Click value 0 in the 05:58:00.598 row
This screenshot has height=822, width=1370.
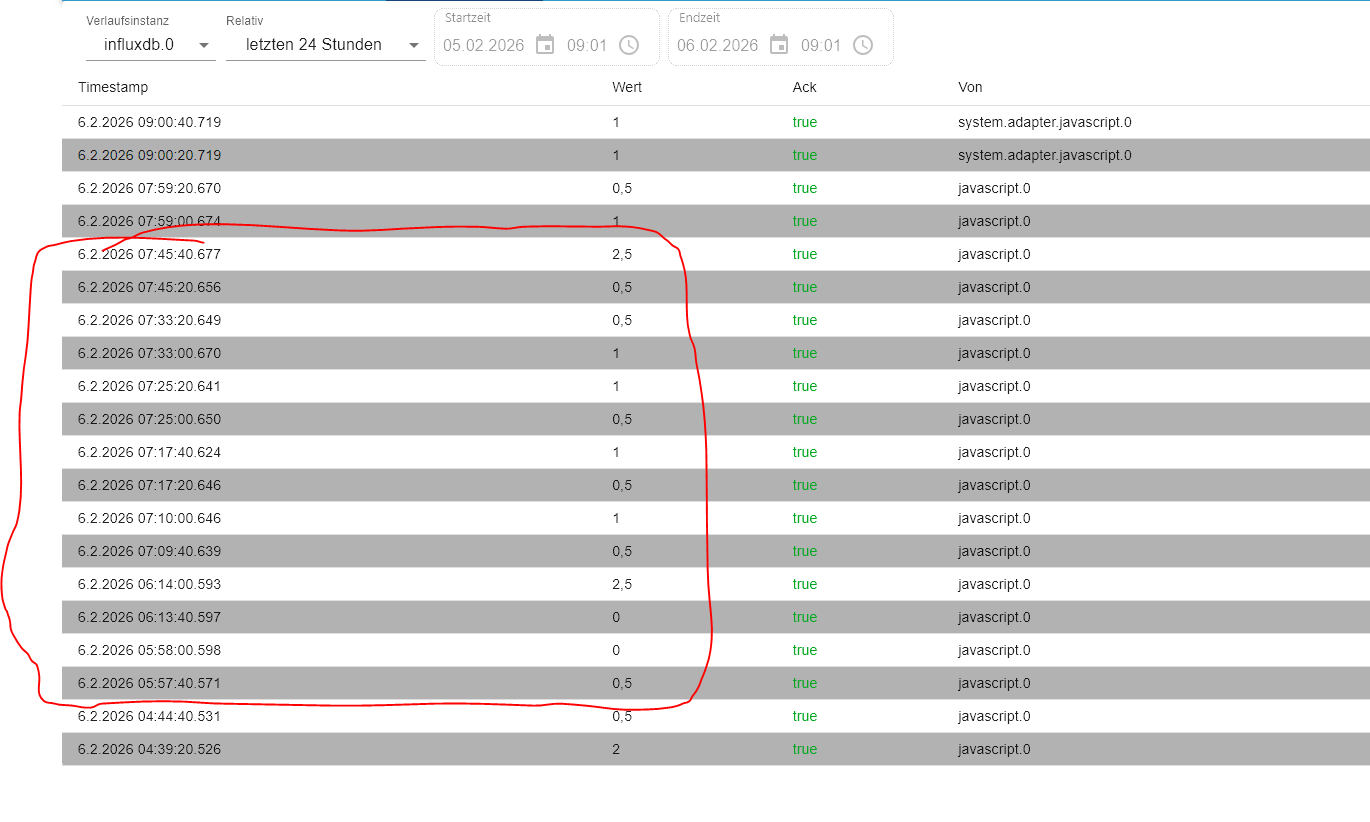[616, 650]
